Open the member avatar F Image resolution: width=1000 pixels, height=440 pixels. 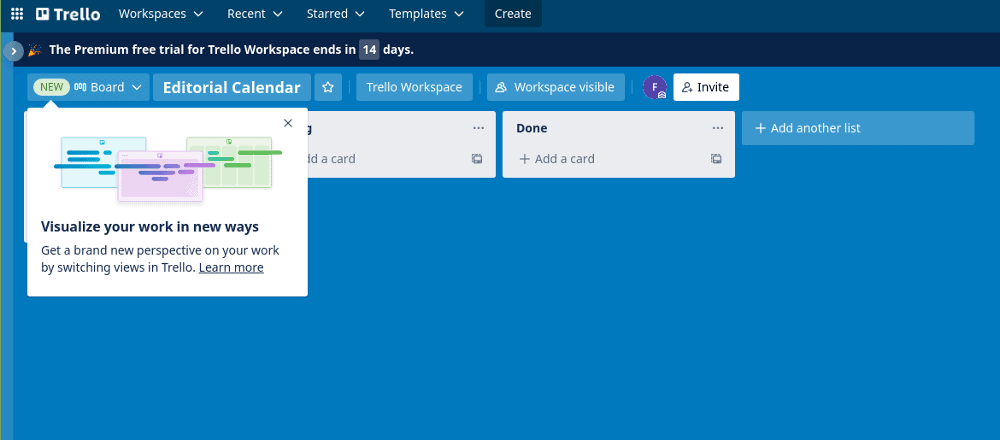click(x=654, y=87)
